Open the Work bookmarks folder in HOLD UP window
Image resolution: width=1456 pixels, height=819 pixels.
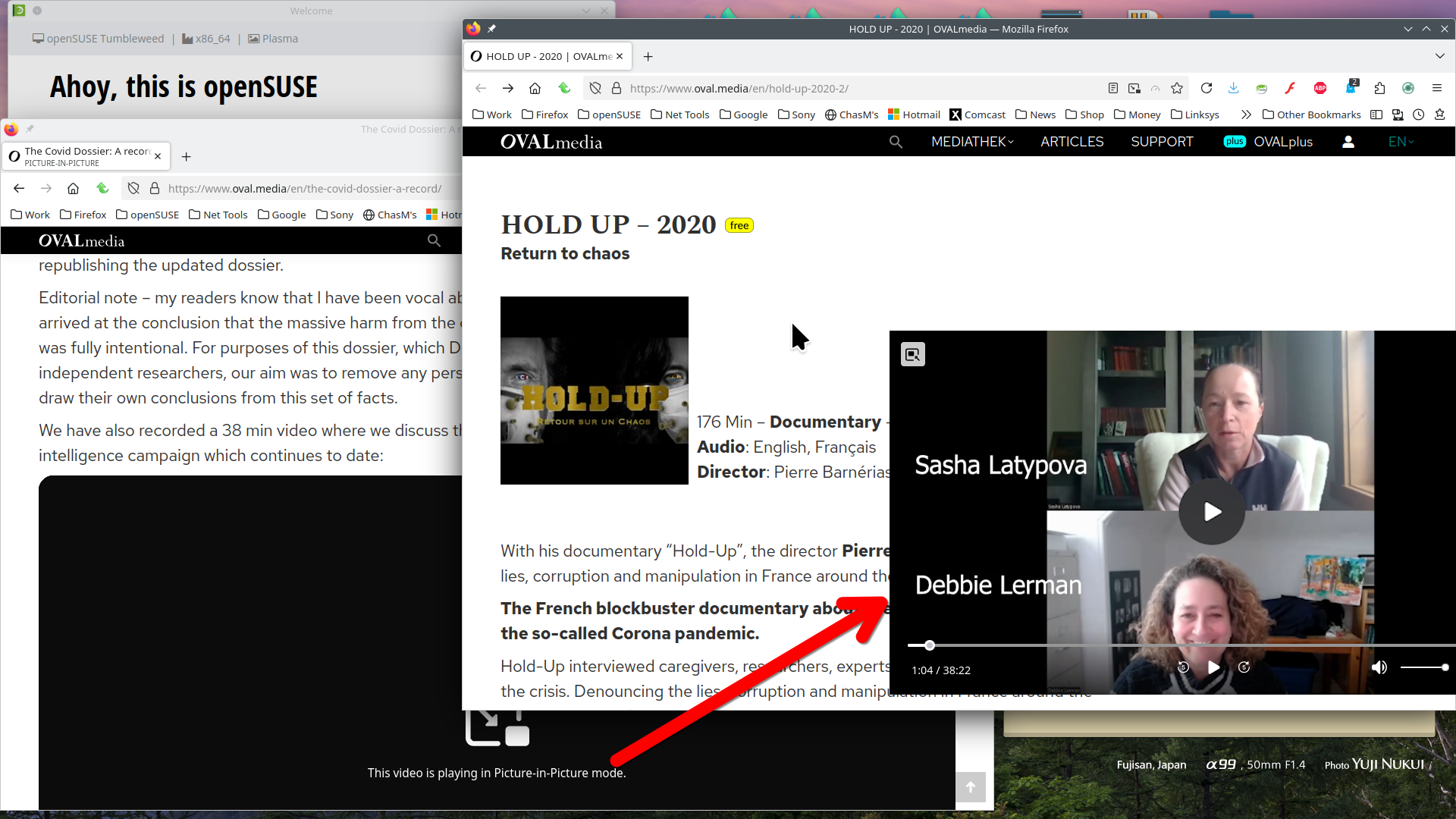pyautogui.click(x=491, y=115)
